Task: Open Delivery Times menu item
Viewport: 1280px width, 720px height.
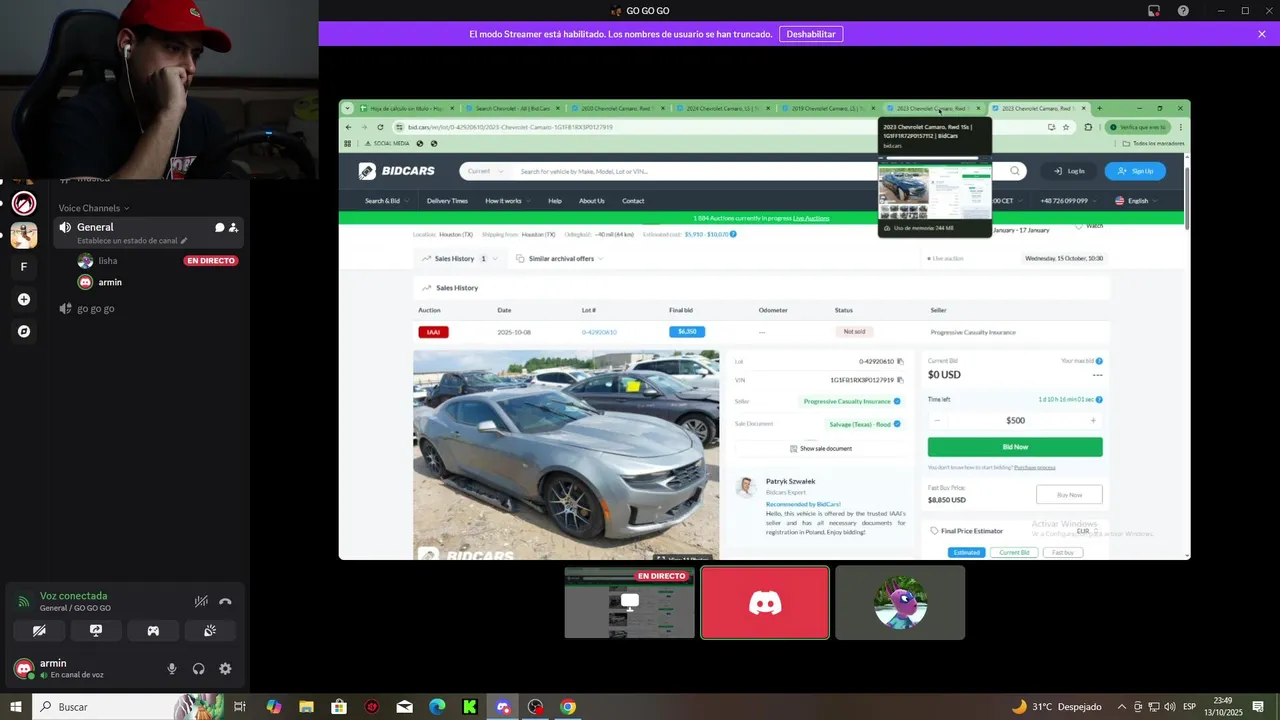Action: (x=447, y=201)
